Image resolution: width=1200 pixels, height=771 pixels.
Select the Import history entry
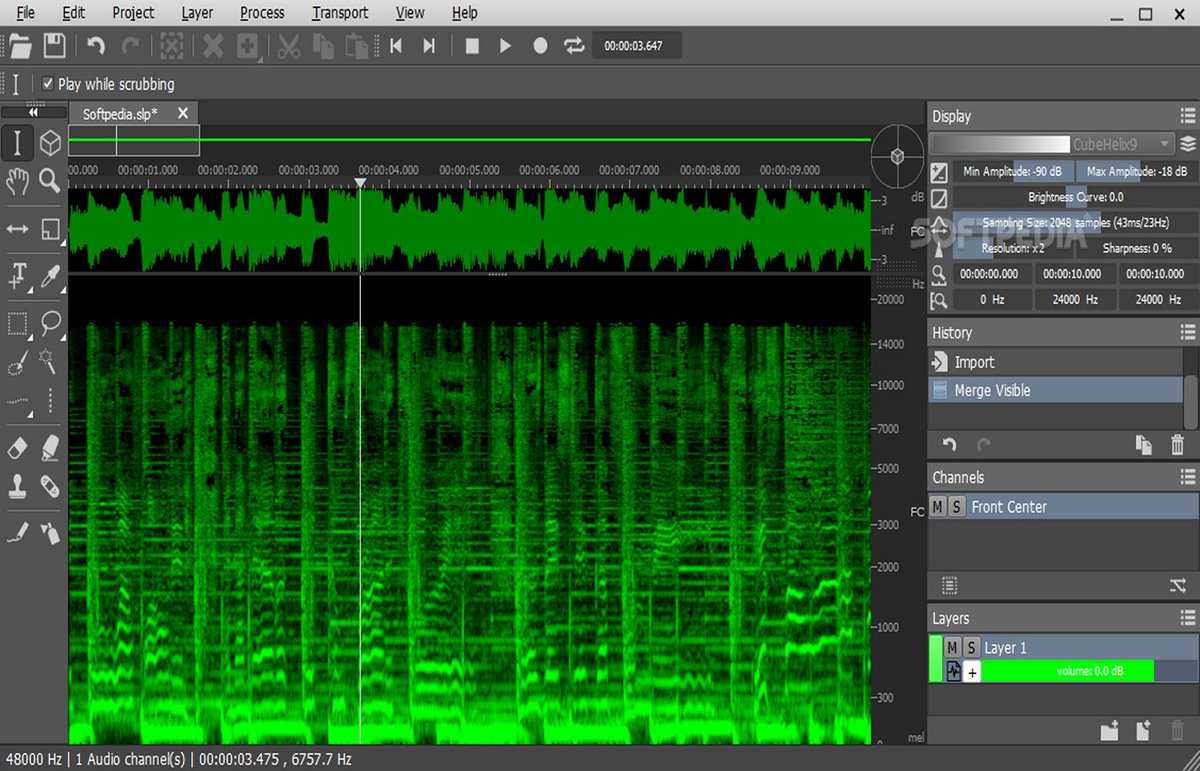pyautogui.click(x=974, y=362)
